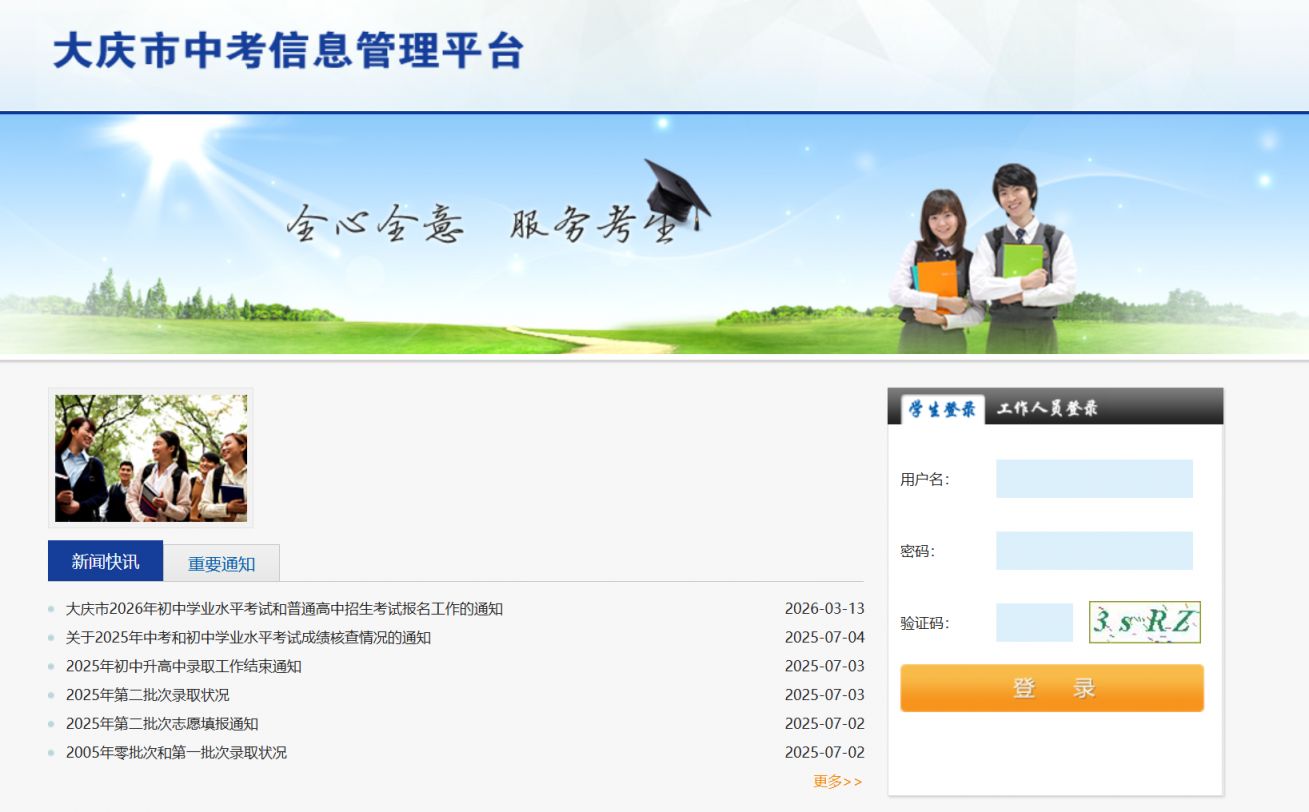Open the 更多>> news link

pos(837,781)
